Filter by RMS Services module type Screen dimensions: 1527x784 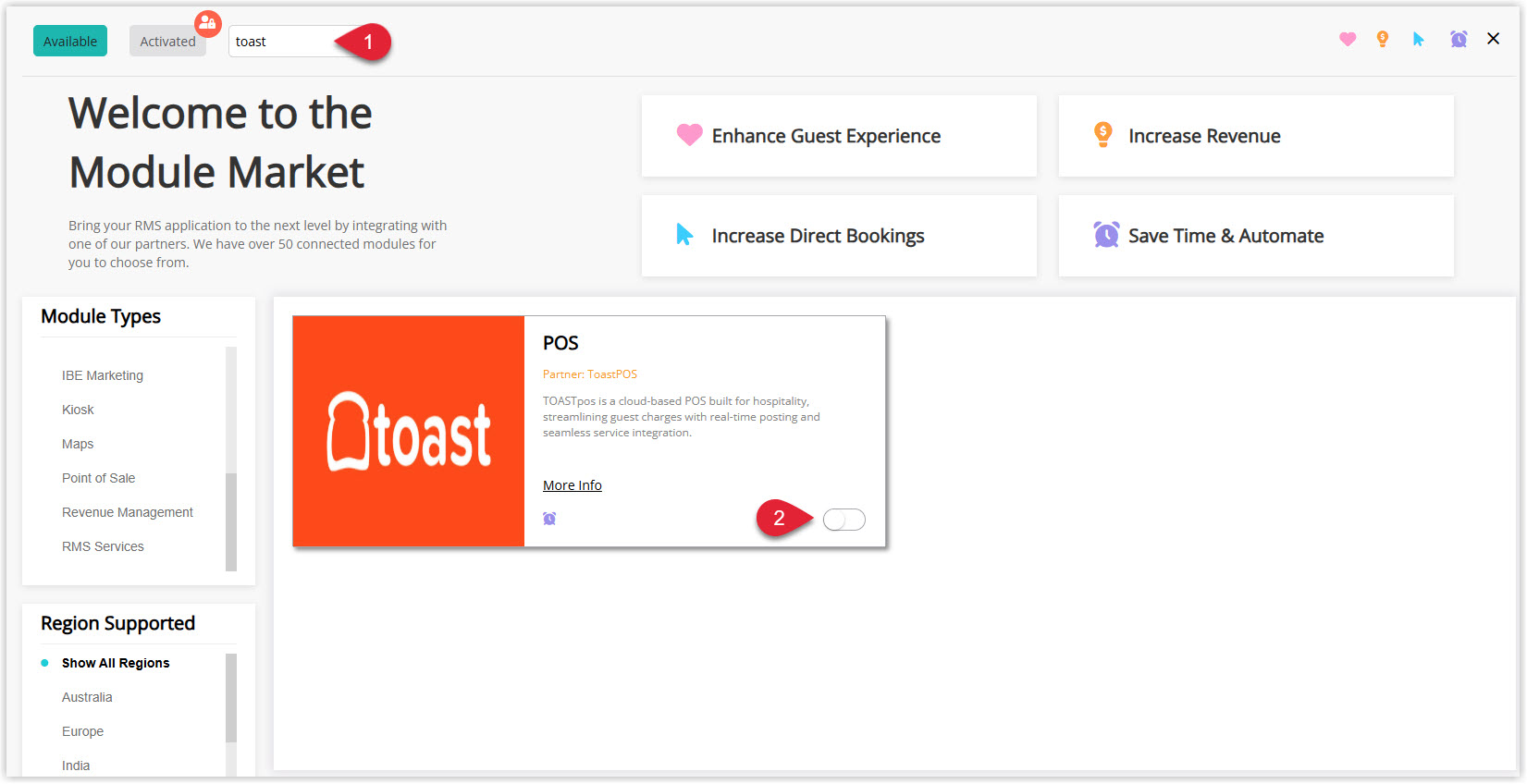click(103, 546)
